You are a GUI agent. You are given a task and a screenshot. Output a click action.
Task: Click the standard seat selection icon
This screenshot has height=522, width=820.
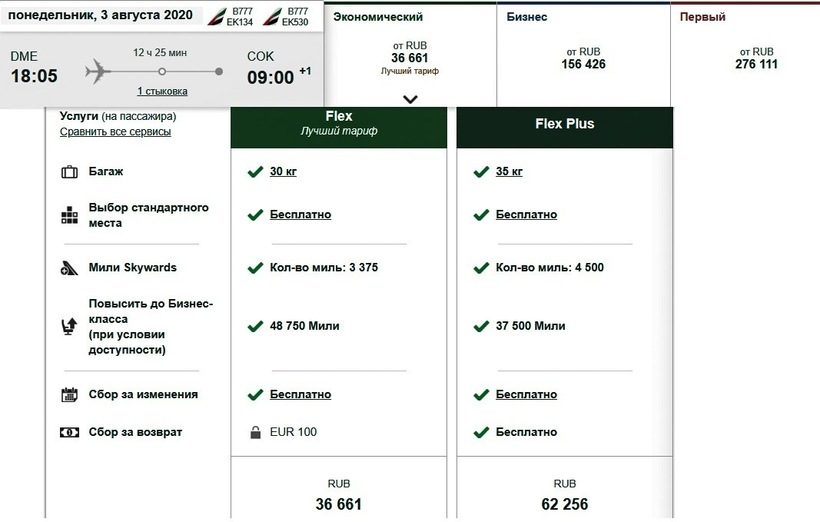point(69,215)
